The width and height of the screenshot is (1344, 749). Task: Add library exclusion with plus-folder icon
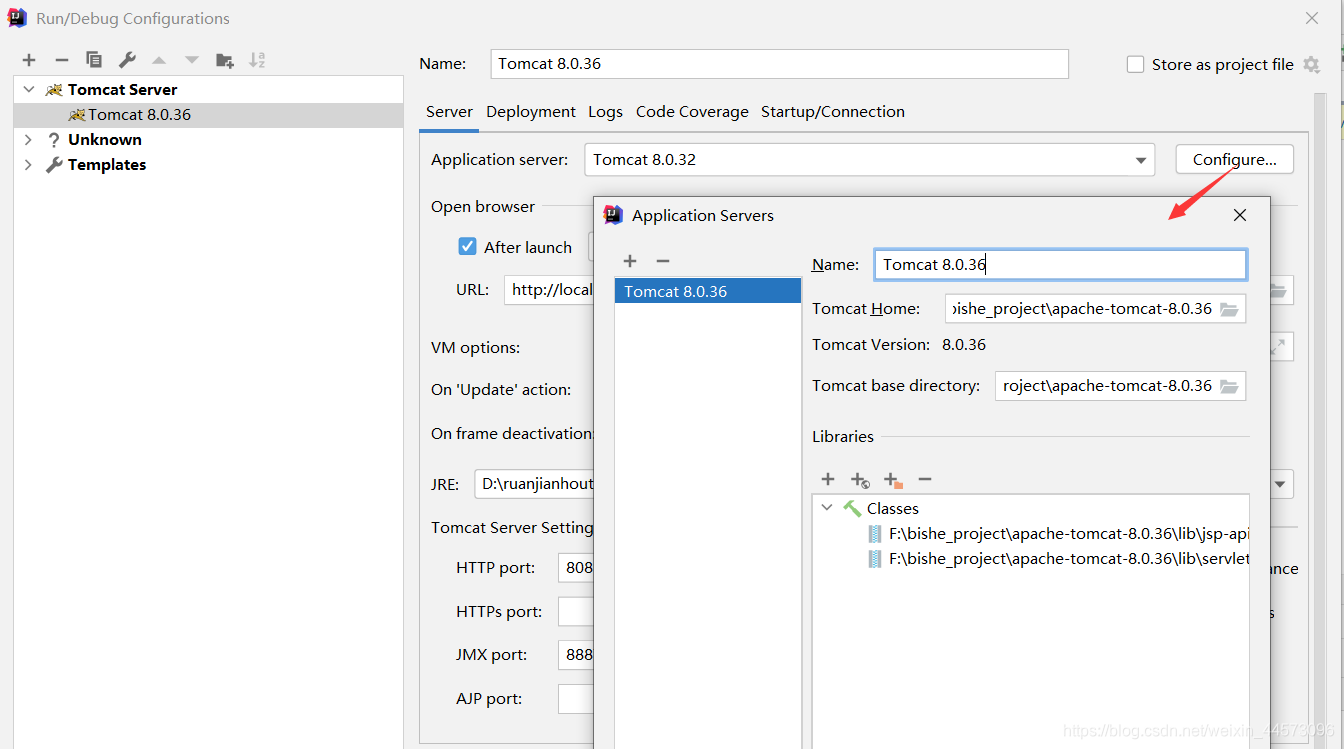pos(893,481)
